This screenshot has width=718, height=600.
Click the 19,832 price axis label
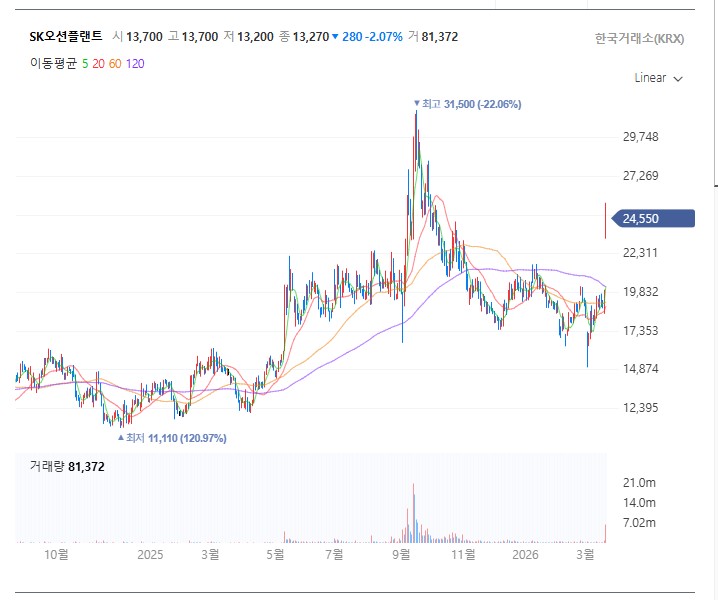640,291
